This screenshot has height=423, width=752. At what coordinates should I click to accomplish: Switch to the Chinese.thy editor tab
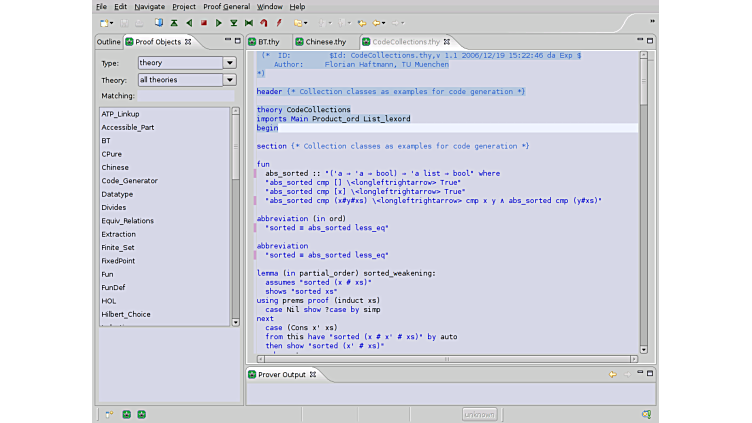(325, 42)
